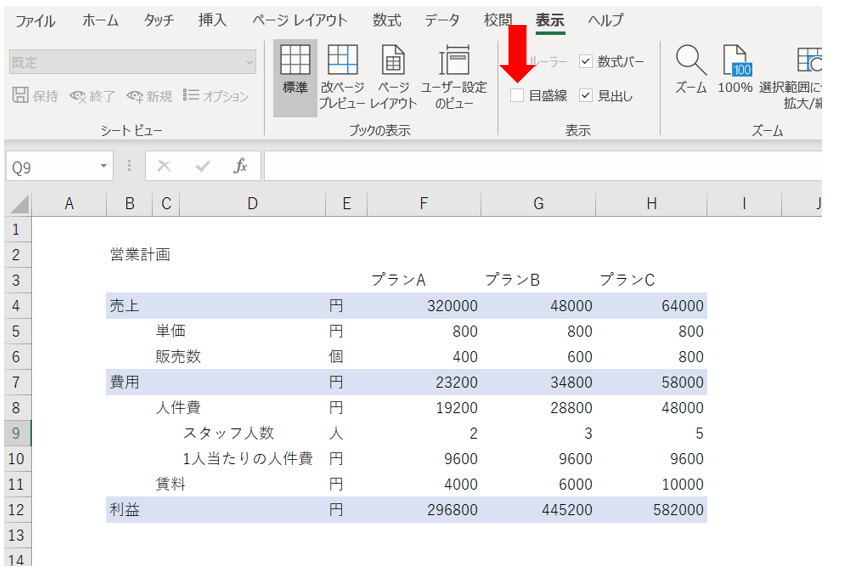Click the fx insert function icon

[240, 166]
